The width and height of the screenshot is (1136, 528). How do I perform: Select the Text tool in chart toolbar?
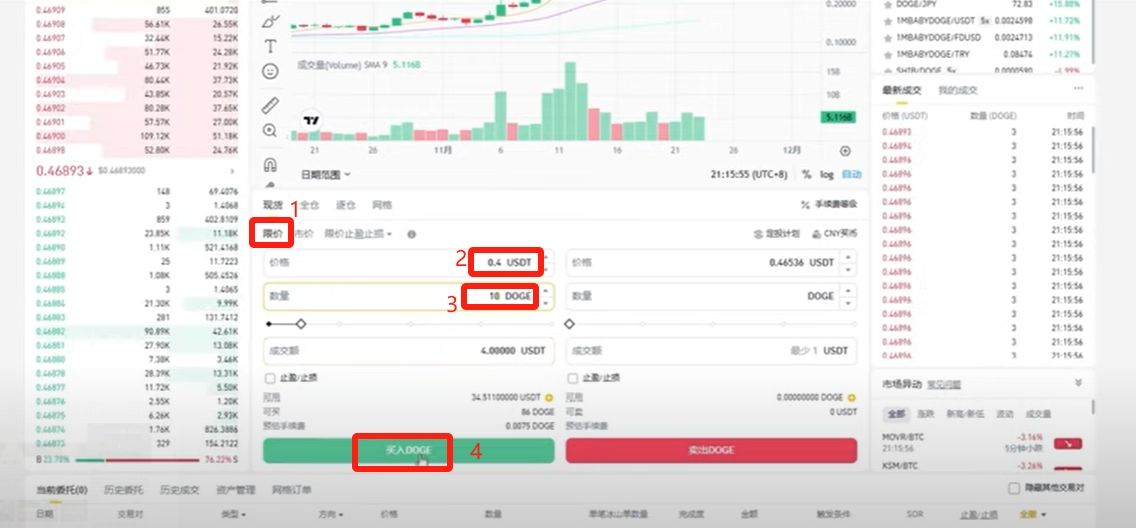point(270,47)
